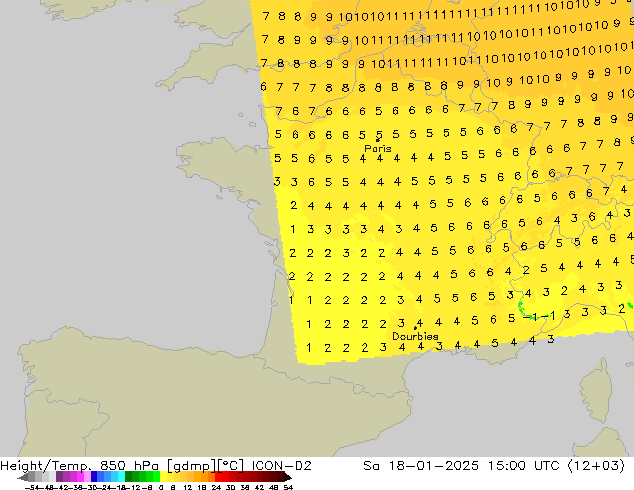The width and height of the screenshot is (634, 490).
Task: Click the dark maroon right arrow end of legend
Action: point(287,477)
